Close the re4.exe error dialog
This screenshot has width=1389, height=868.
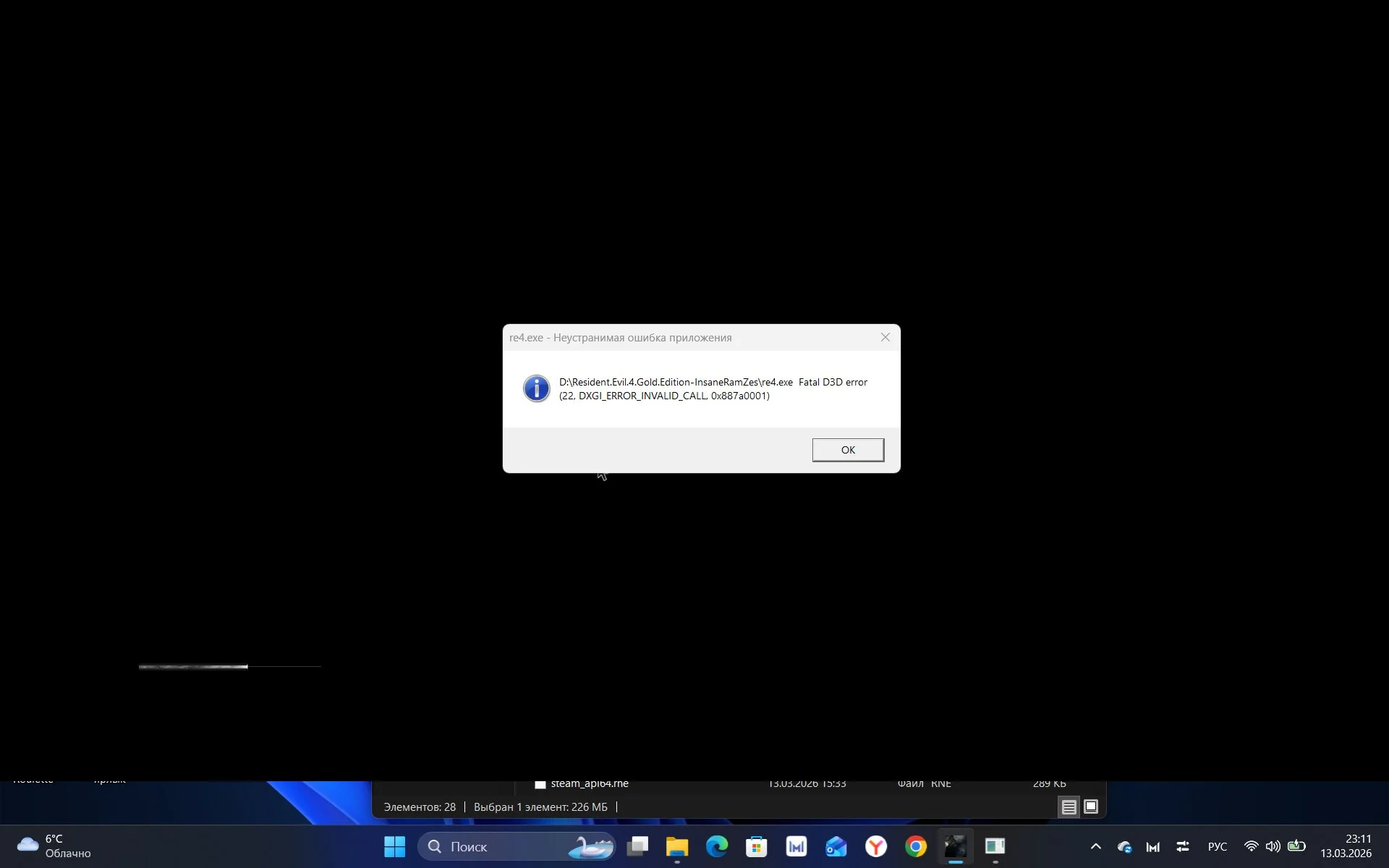tap(885, 338)
